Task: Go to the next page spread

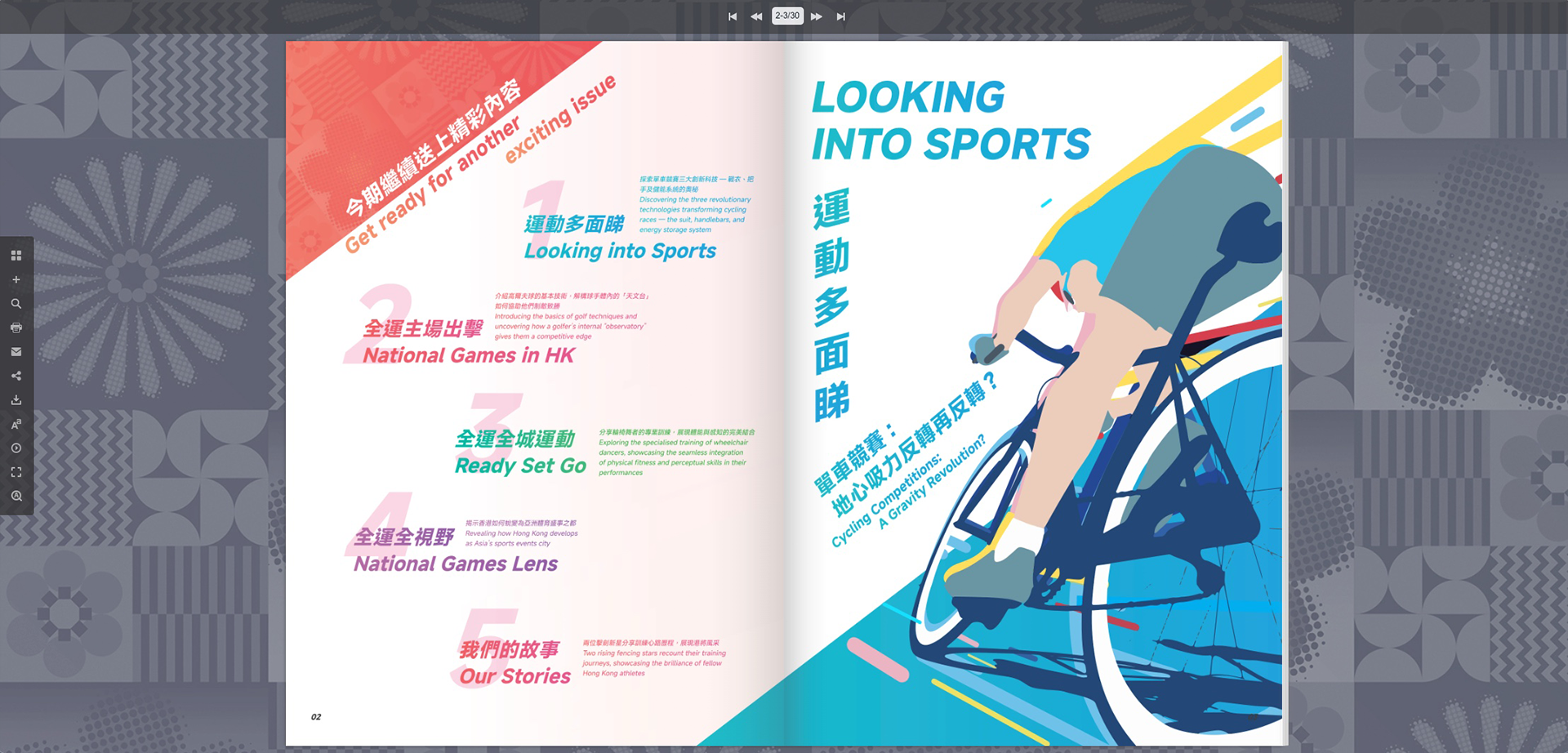Action: pos(816,16)
